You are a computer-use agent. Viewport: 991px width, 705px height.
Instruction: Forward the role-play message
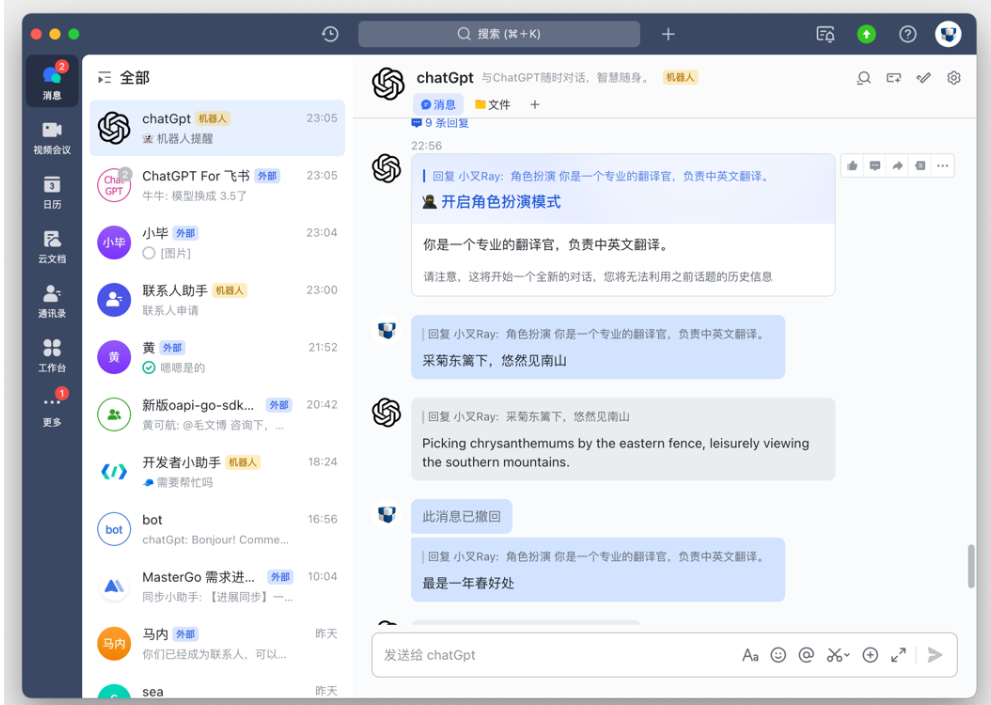897,166
